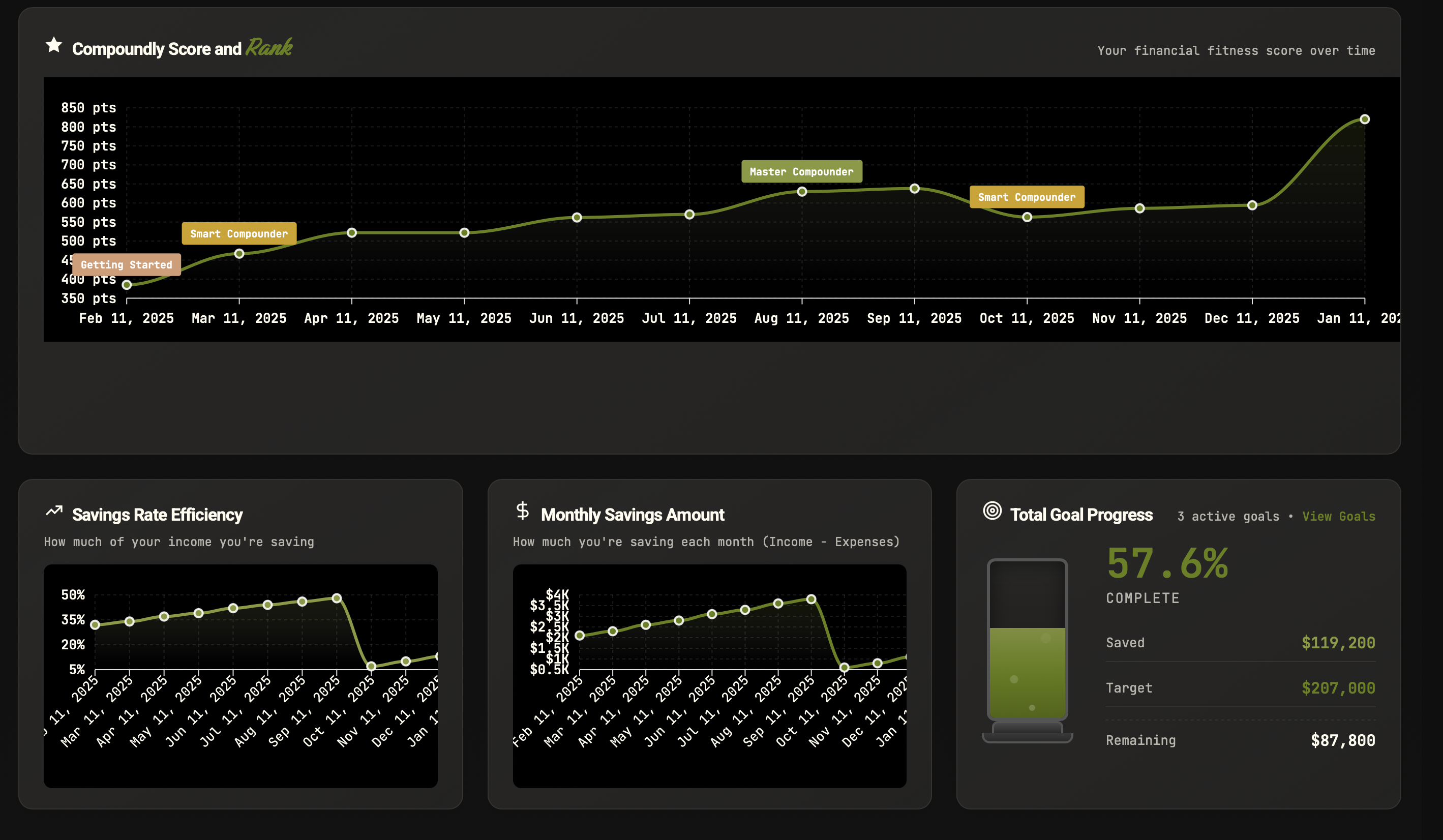Open the View Goals link
This screenshot has height=840, width=1443.
tap(1338, 517)
